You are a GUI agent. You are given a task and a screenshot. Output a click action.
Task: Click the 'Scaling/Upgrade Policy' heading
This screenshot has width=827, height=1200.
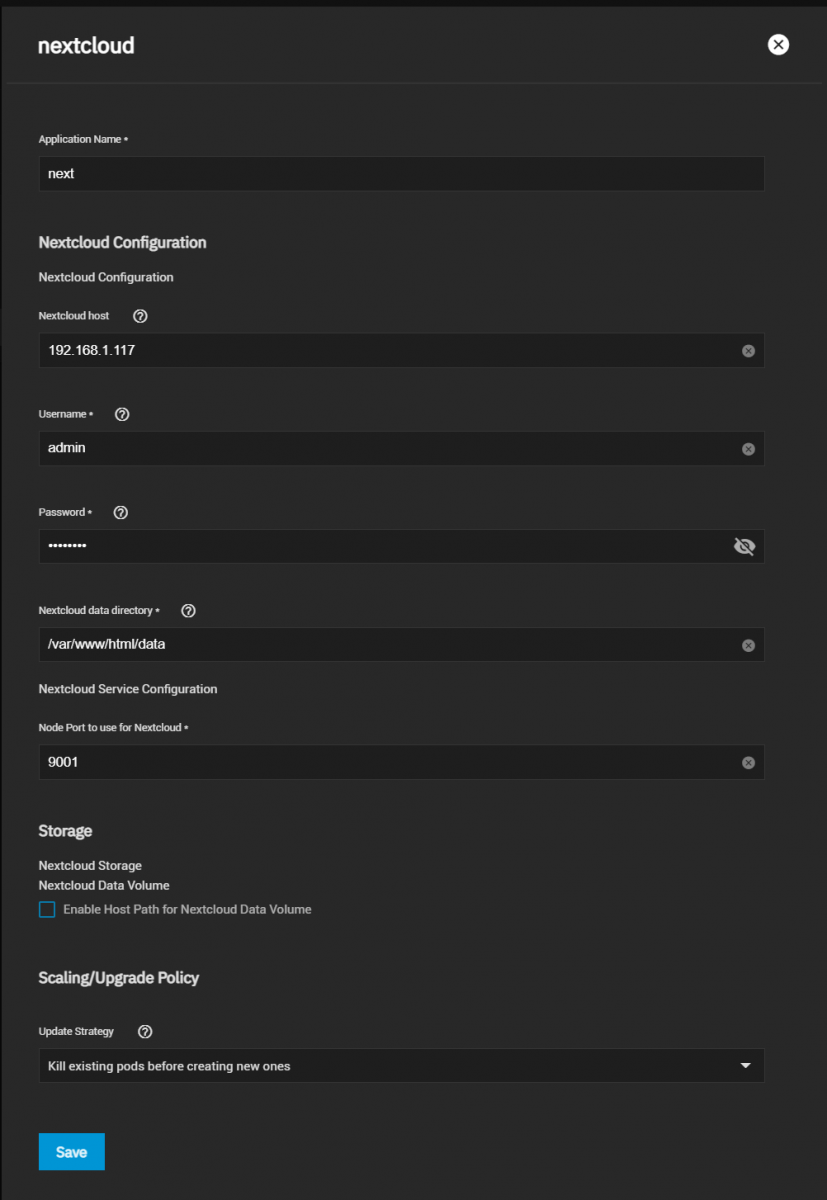pyautogui.click(x=119, y=978)
